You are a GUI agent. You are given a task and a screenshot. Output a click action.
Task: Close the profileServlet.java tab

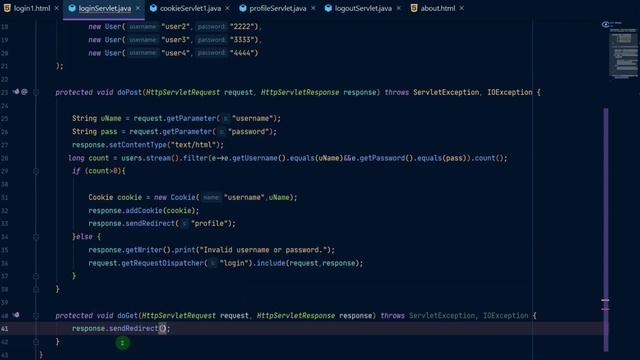click(x=313, y=8)
